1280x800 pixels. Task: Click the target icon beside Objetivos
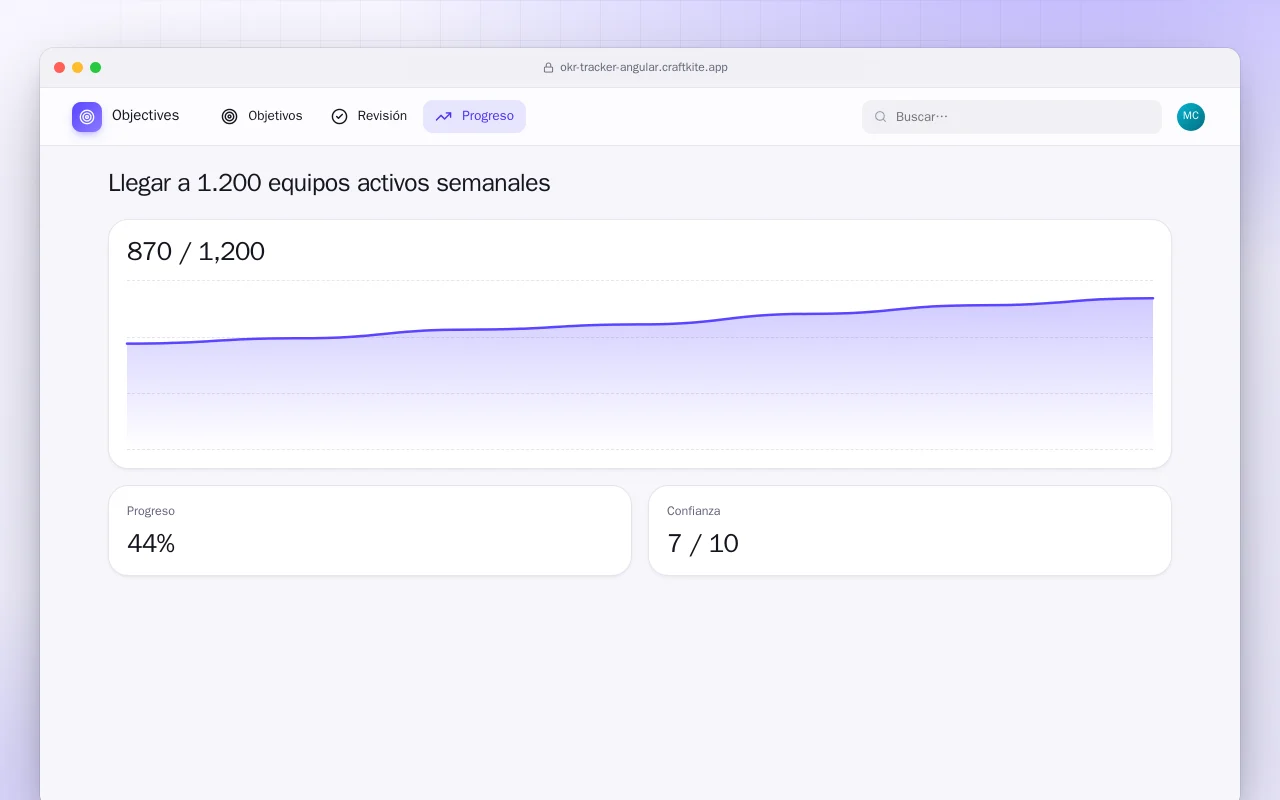click(x=230, y=117)
